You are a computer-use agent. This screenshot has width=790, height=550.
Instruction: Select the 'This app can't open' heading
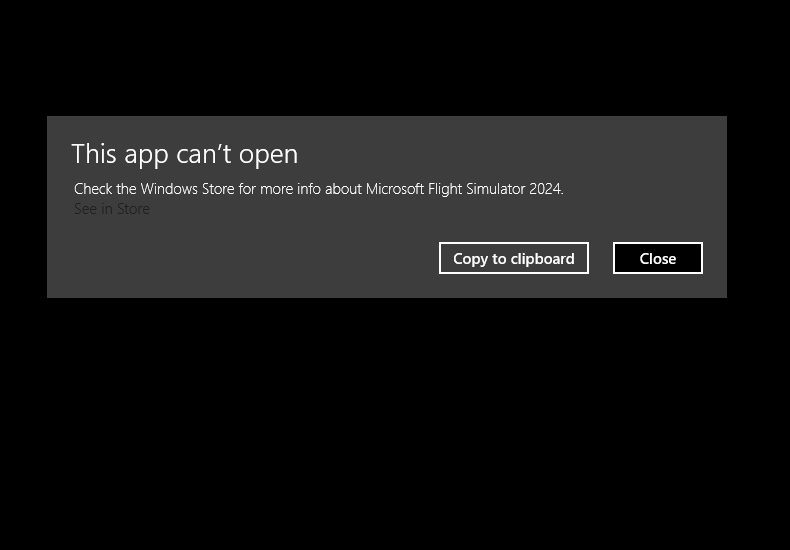[185, 154]
